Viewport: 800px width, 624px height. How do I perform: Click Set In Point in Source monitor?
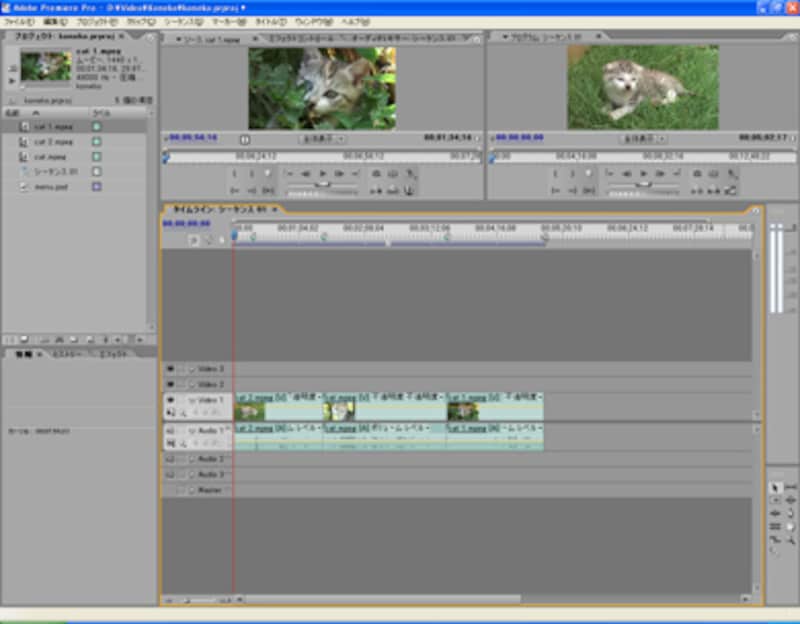tap(236, 173)
